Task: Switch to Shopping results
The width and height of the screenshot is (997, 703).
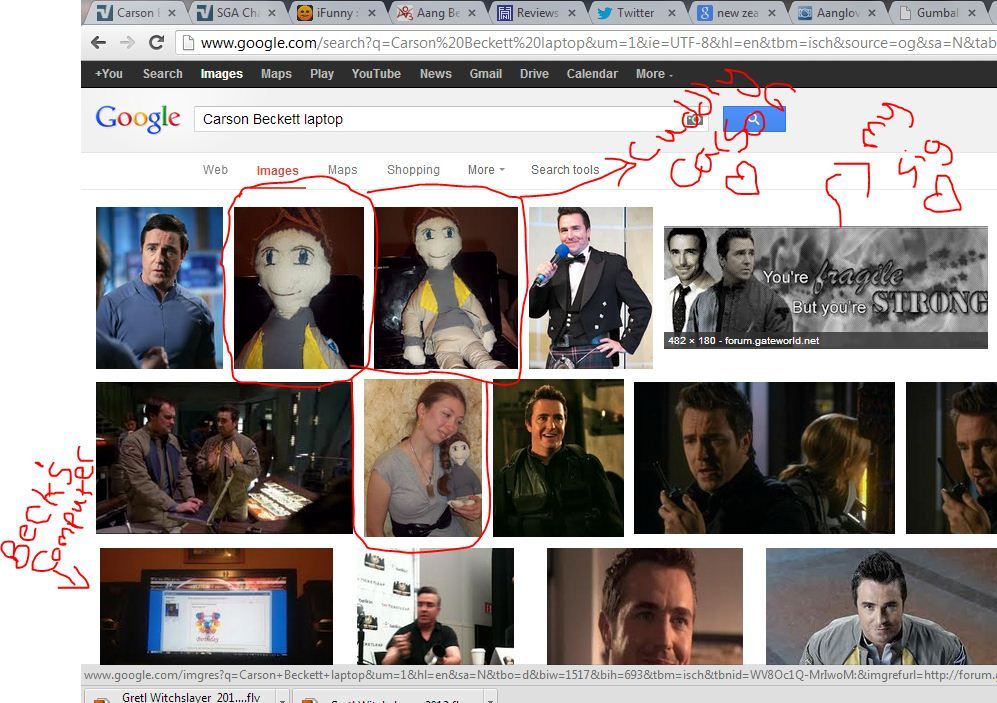Action: pyautogui.click(x=413, y=170)
